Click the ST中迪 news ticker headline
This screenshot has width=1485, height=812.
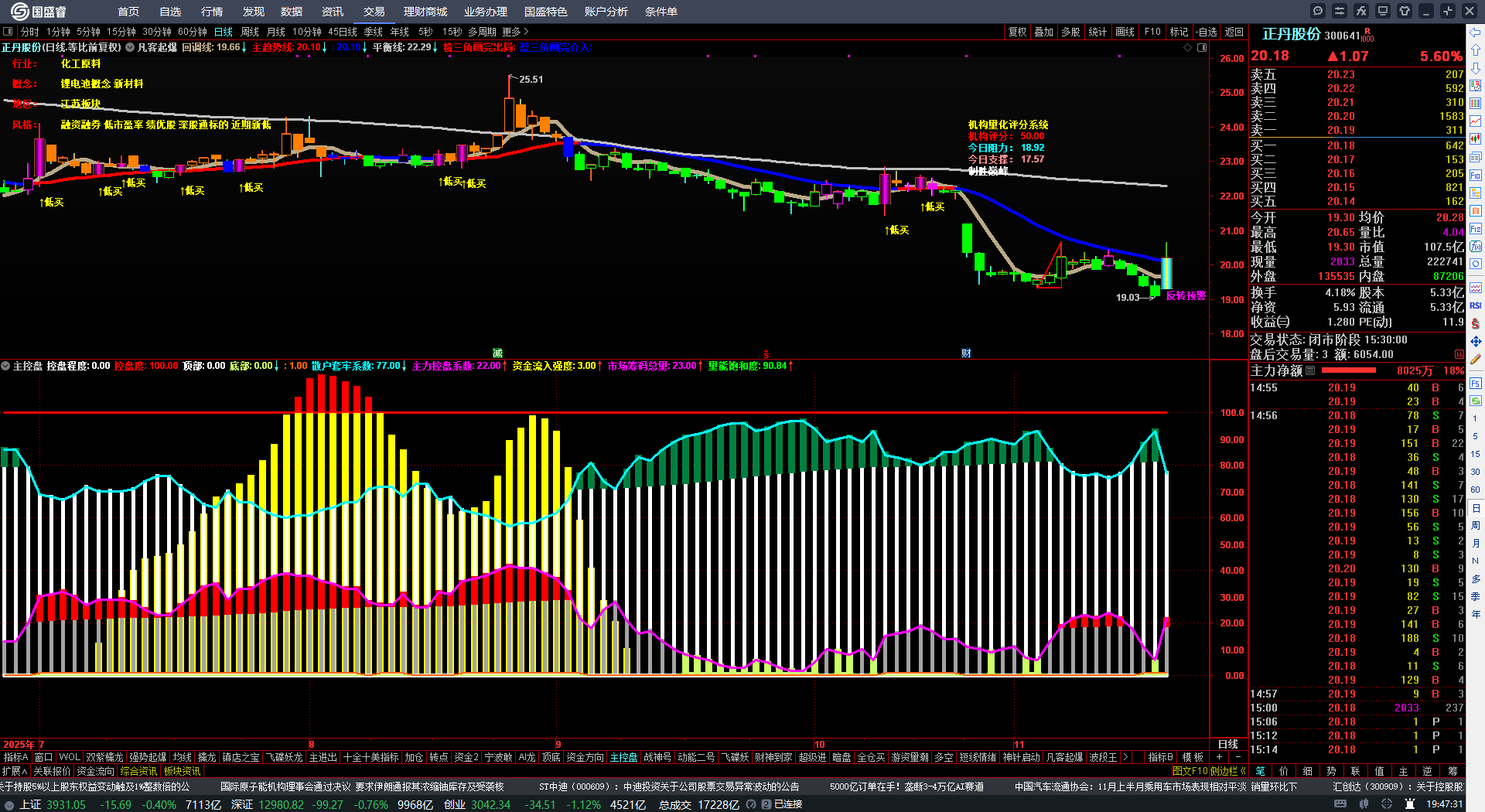[x=669, y=786]
